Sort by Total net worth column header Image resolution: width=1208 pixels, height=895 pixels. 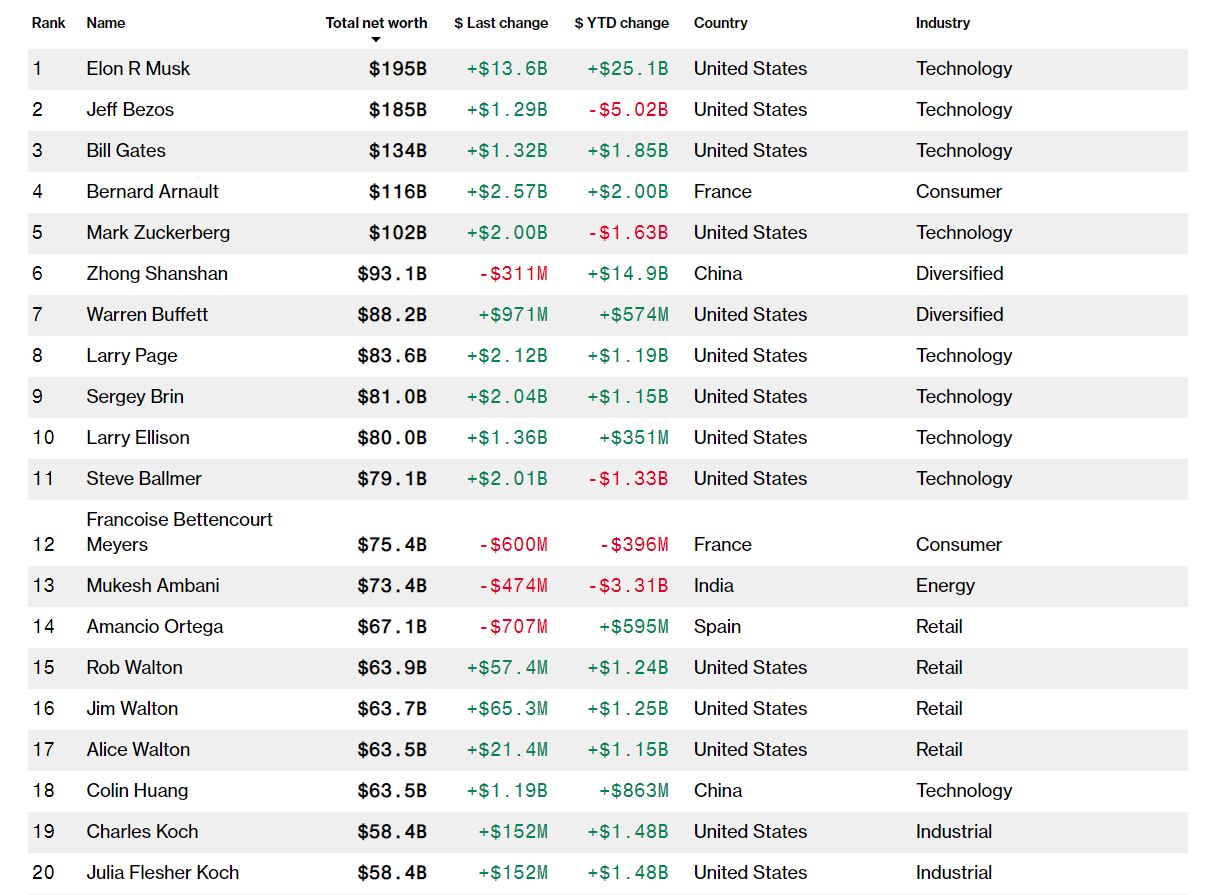376,22
